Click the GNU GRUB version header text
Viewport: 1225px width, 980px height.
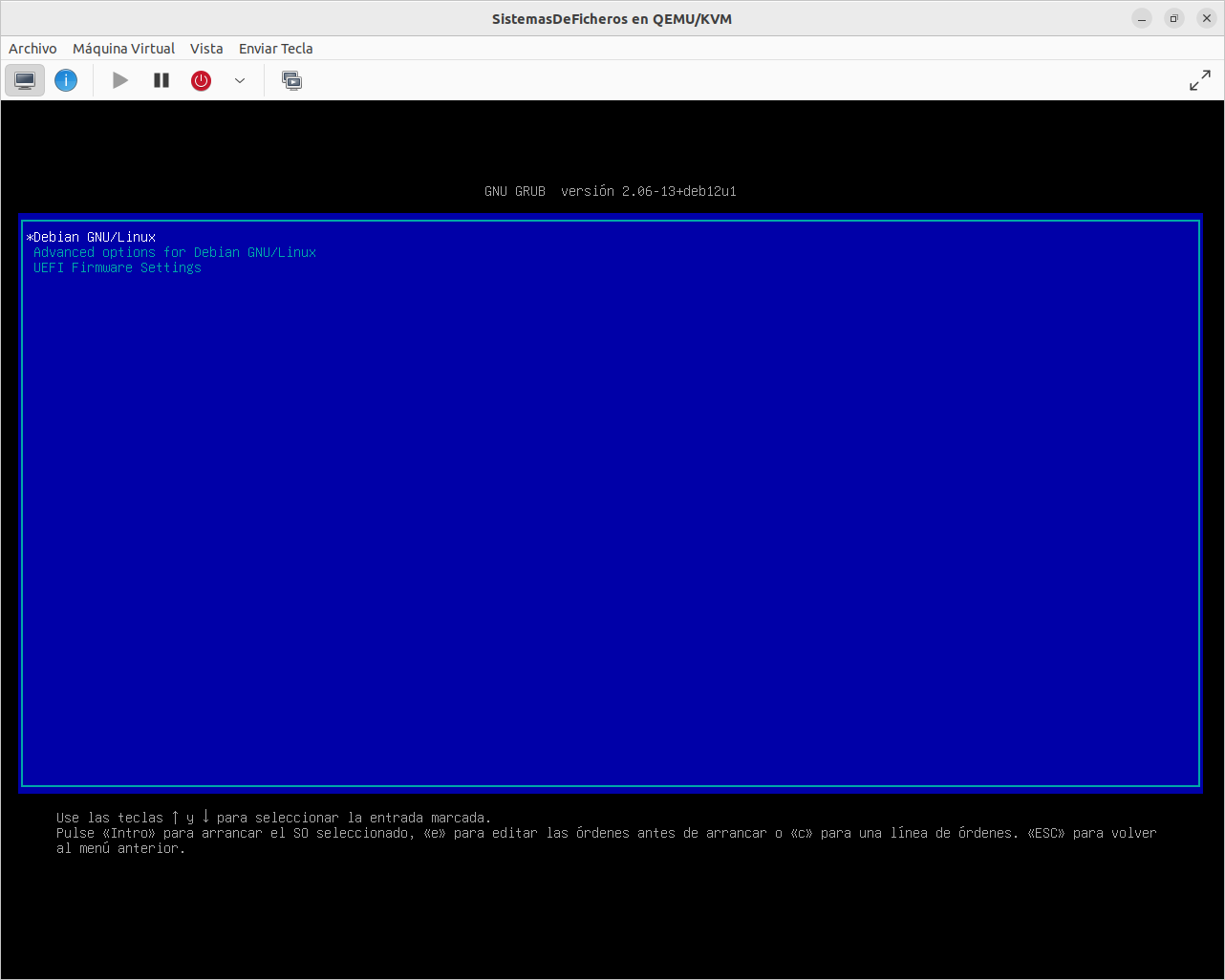611,191
